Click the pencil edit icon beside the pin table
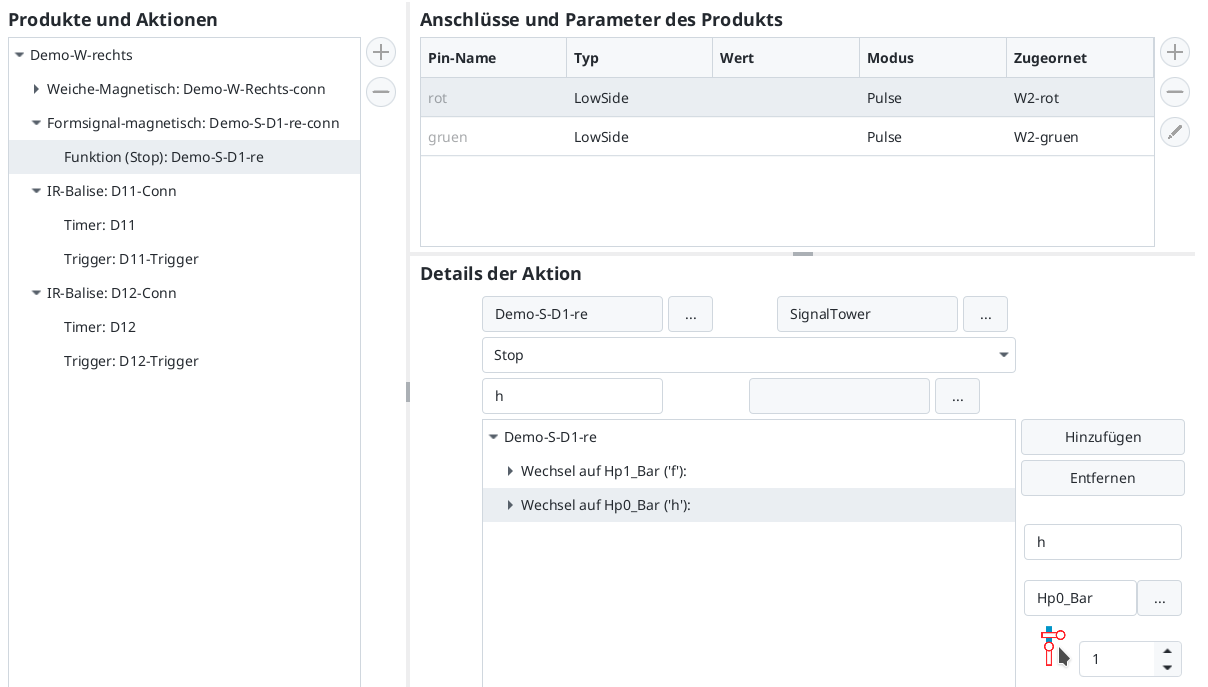The width and height of the screenshot is (1208, 687). coord(1174,132)
